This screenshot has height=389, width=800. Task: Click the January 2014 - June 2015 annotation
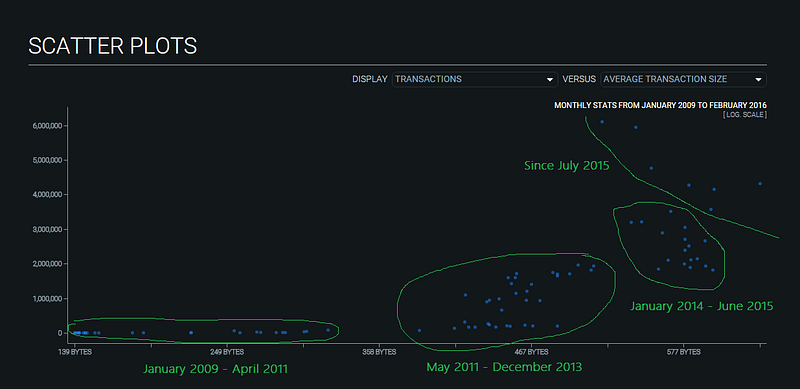[702, 306]
